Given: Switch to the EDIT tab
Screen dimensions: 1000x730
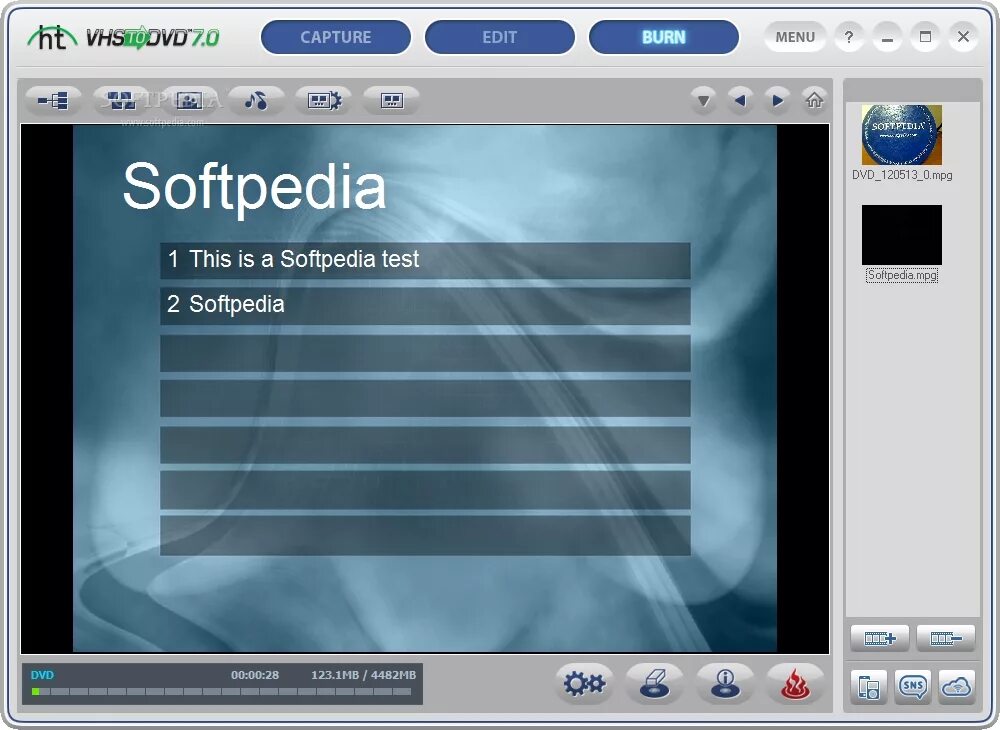Looking at the screenshot, I should (x=499, y=37).
